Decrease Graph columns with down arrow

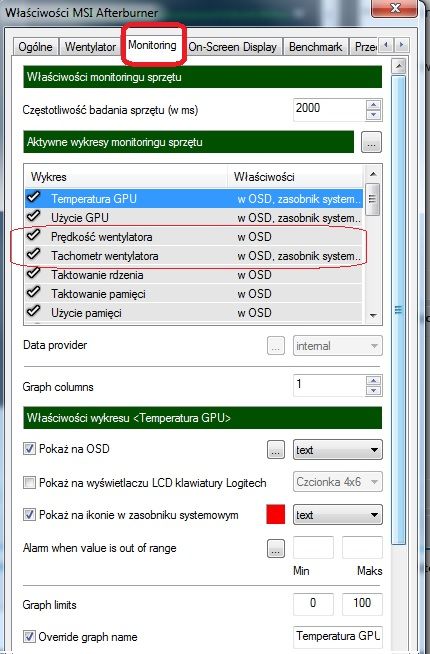[x=374, y=391]
